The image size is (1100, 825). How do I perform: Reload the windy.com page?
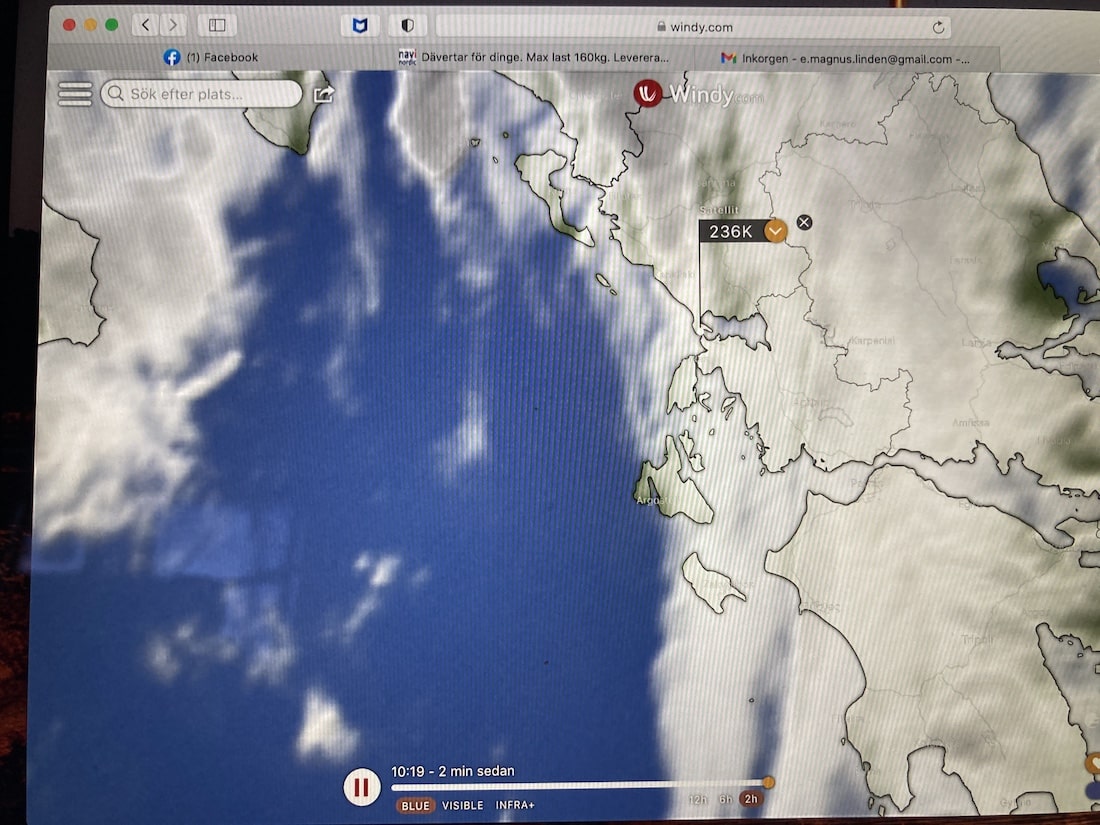coord(938,27)
